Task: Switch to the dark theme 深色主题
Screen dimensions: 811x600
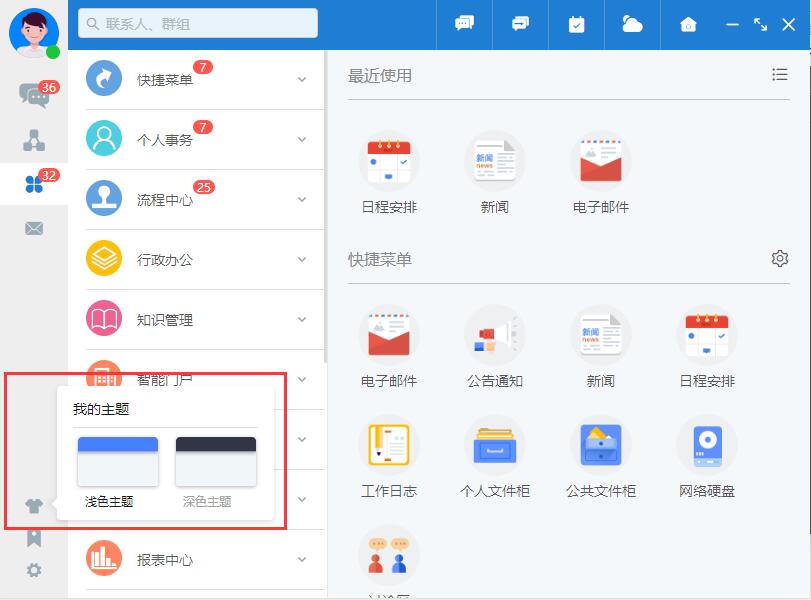Action: (x=215, y=462)
